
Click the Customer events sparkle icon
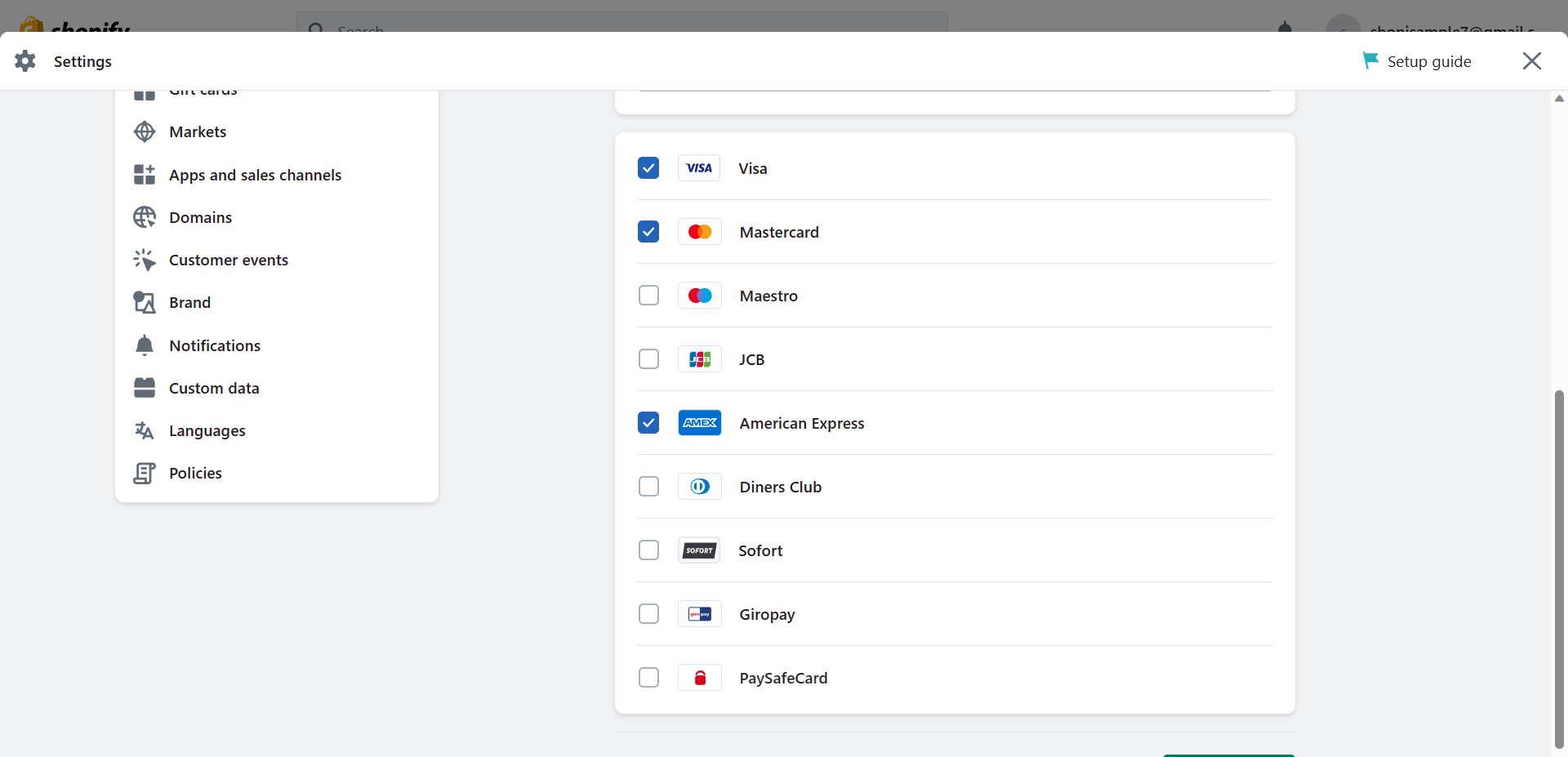145,260
